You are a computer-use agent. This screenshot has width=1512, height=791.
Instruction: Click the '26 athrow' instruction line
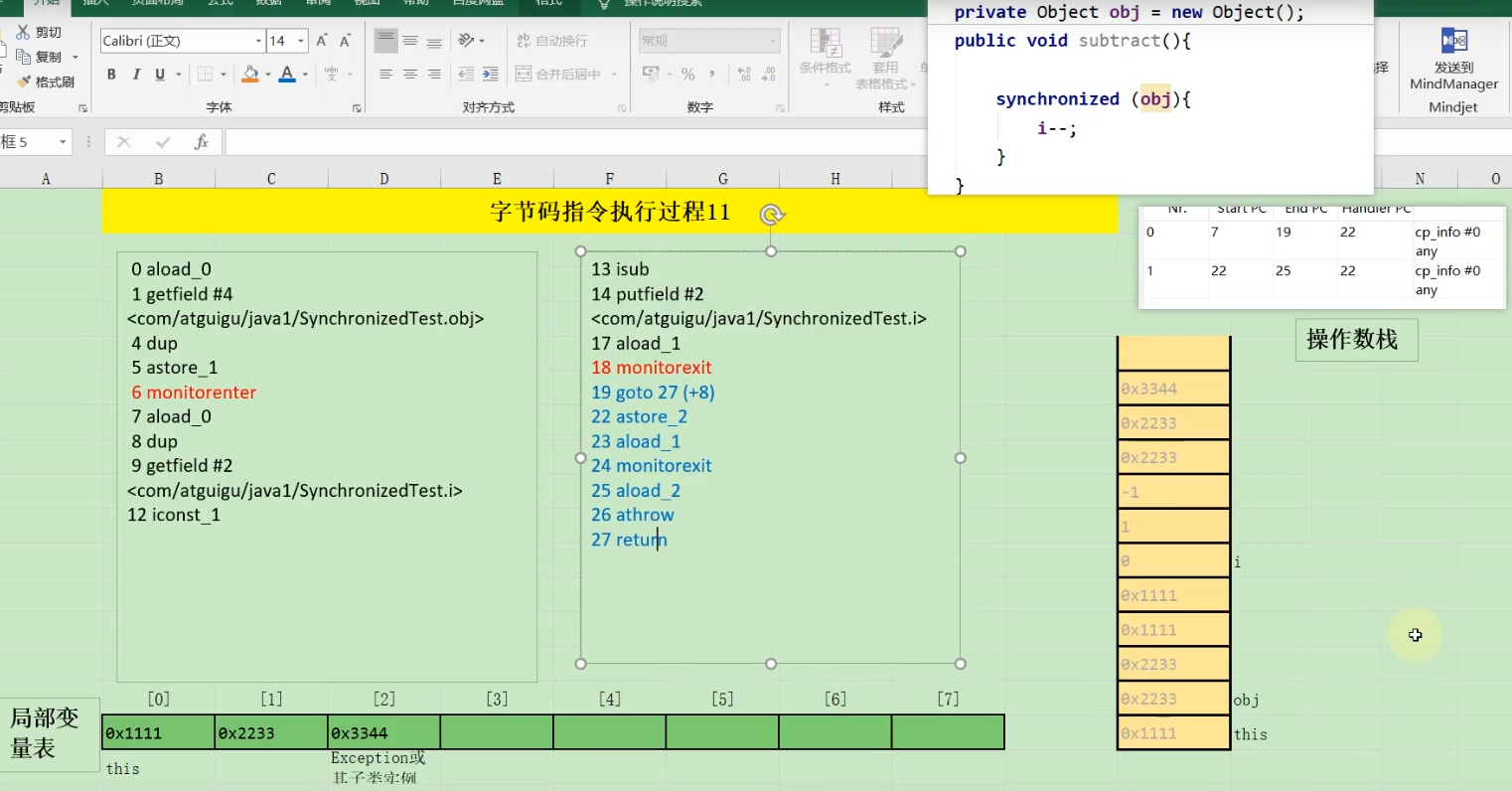pos(633,515)
